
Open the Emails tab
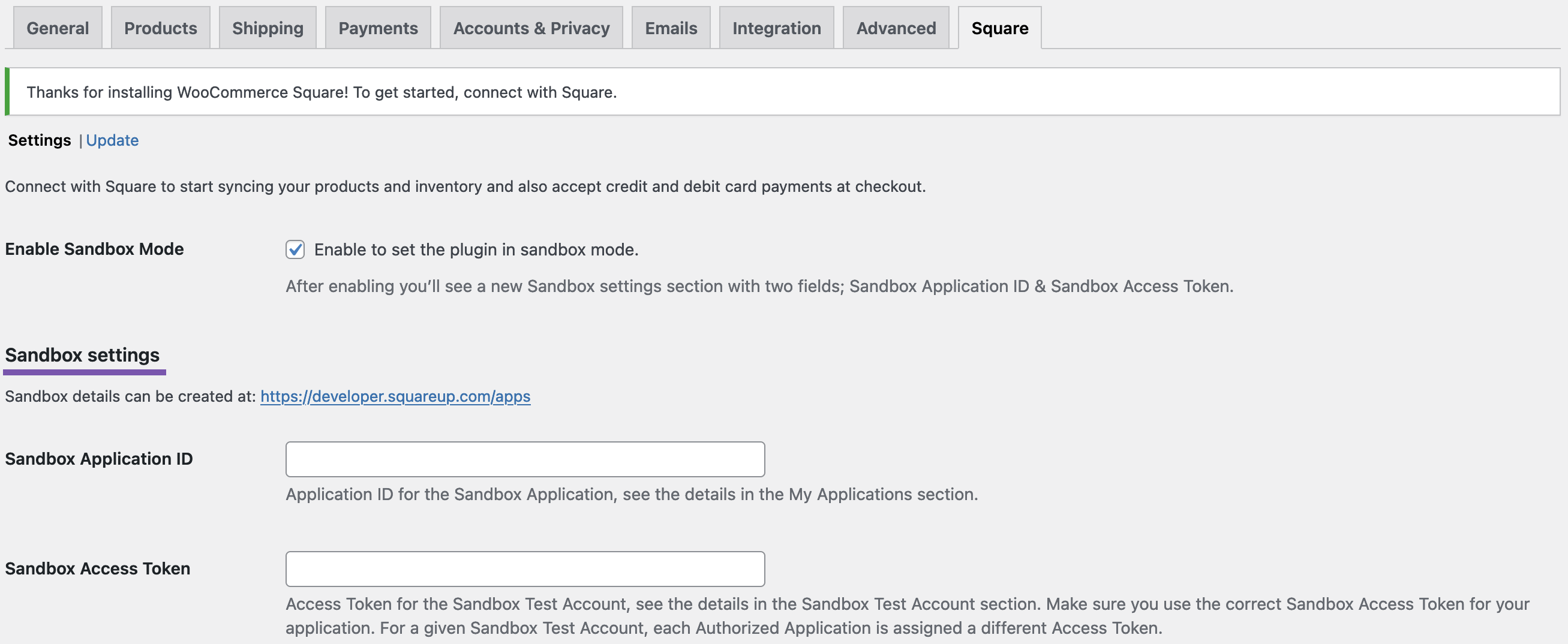[671, 28]
